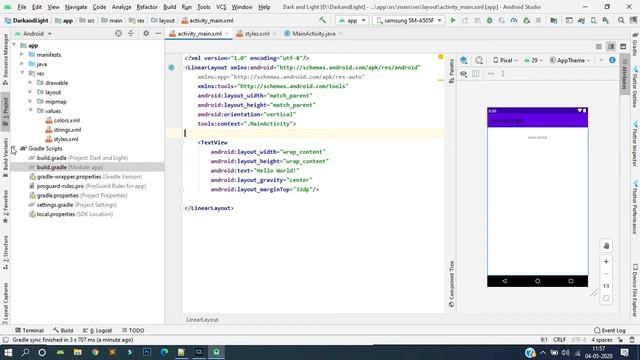Zoom in the layout preview with plus
The width and height of the screenshot is (640, 360).
pos(606,262)
